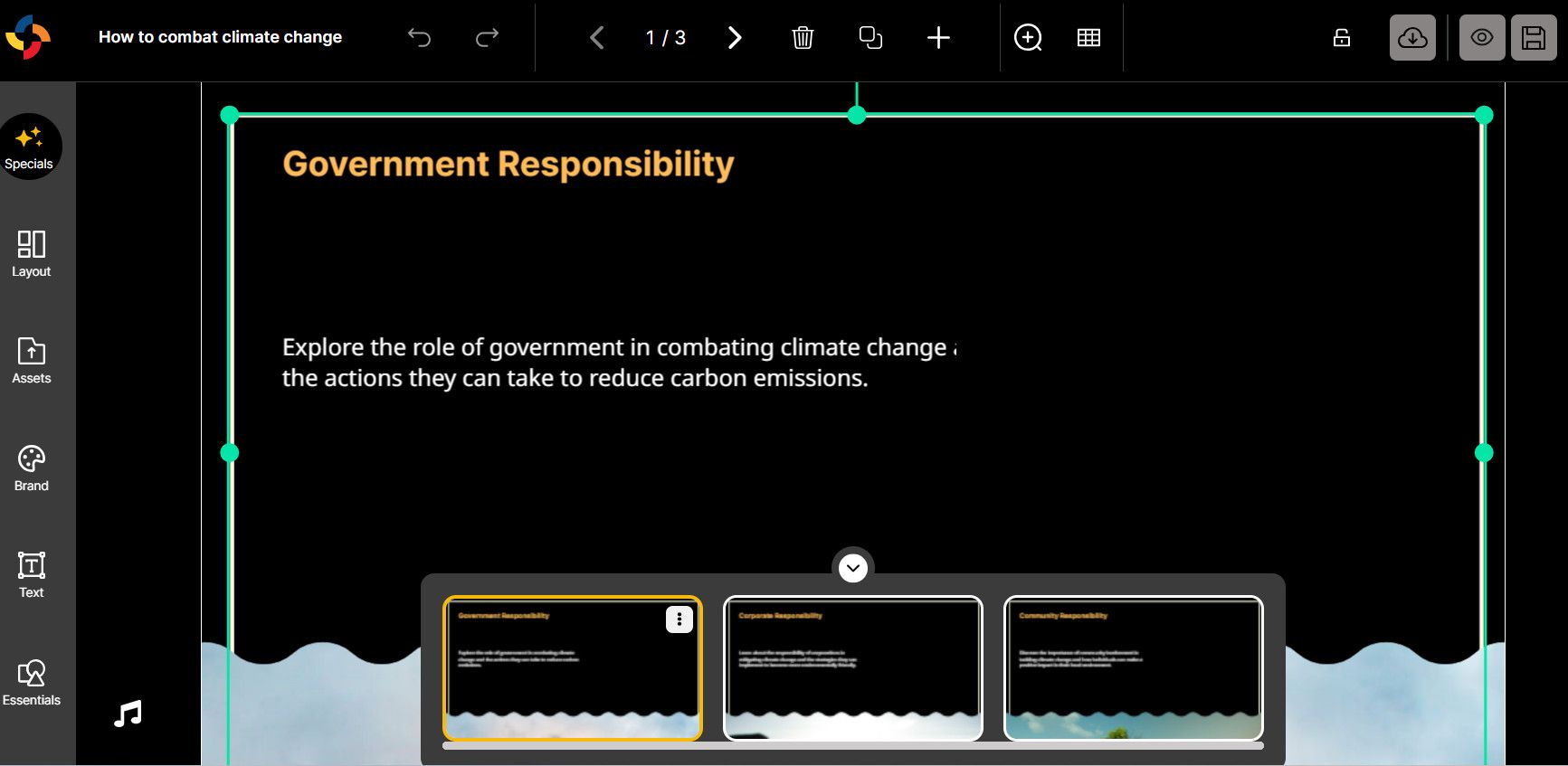The height and width of the screenshot is (766, 1568).
Task: Click the Specials button
Action: (x=29, y=147)
